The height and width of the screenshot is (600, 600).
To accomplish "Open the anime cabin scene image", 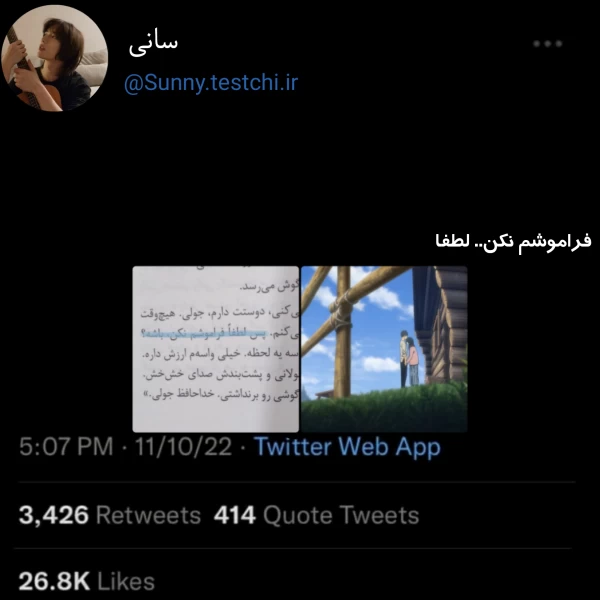I will (x=384, y=349).
